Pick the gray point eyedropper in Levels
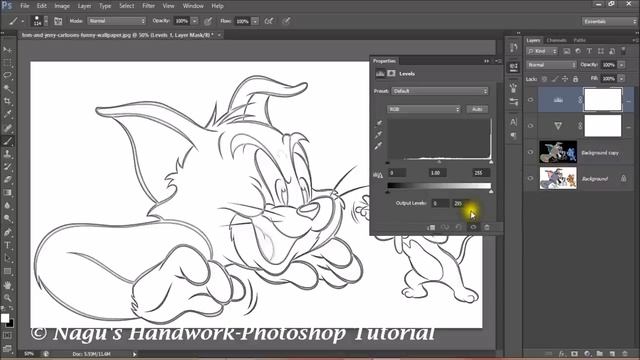Image resolution: width=640 pixels, height=360 pixels. tap(379, 135)
